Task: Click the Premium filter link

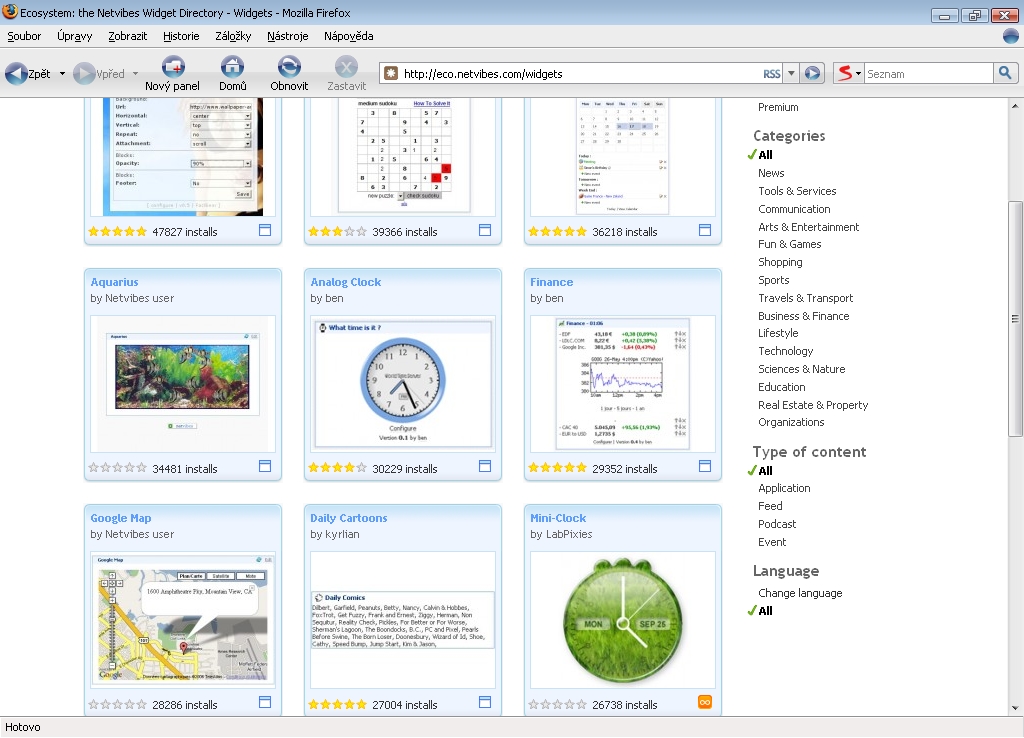Action: 778,107
